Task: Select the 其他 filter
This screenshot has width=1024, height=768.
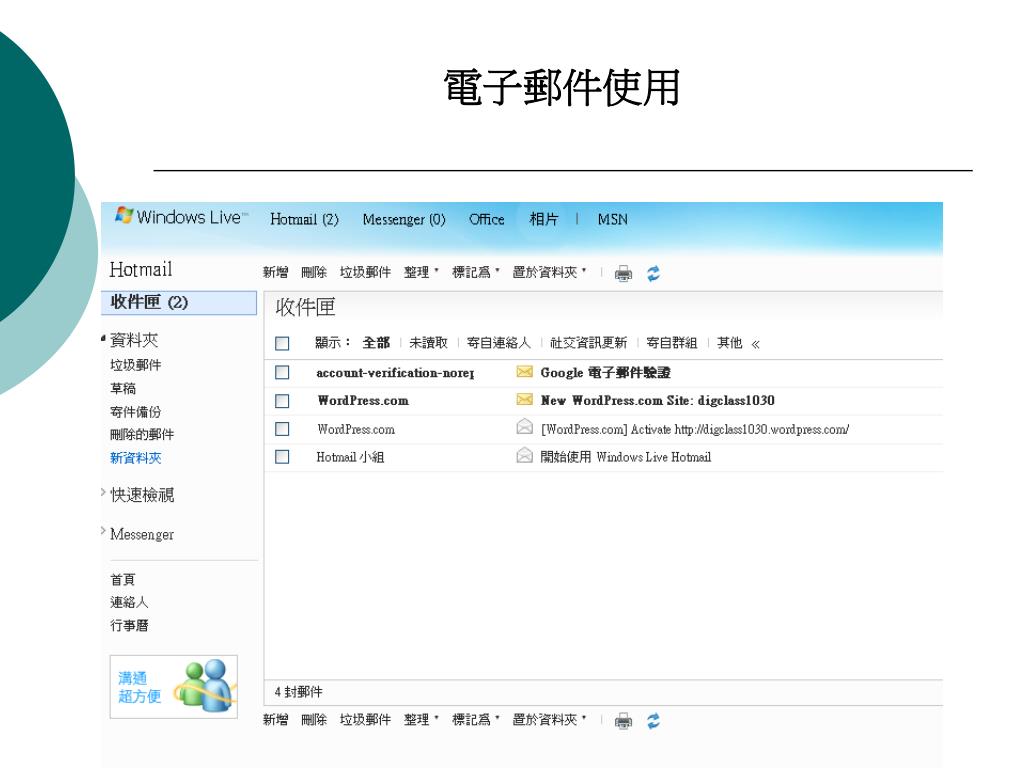Action: [729, 343]
